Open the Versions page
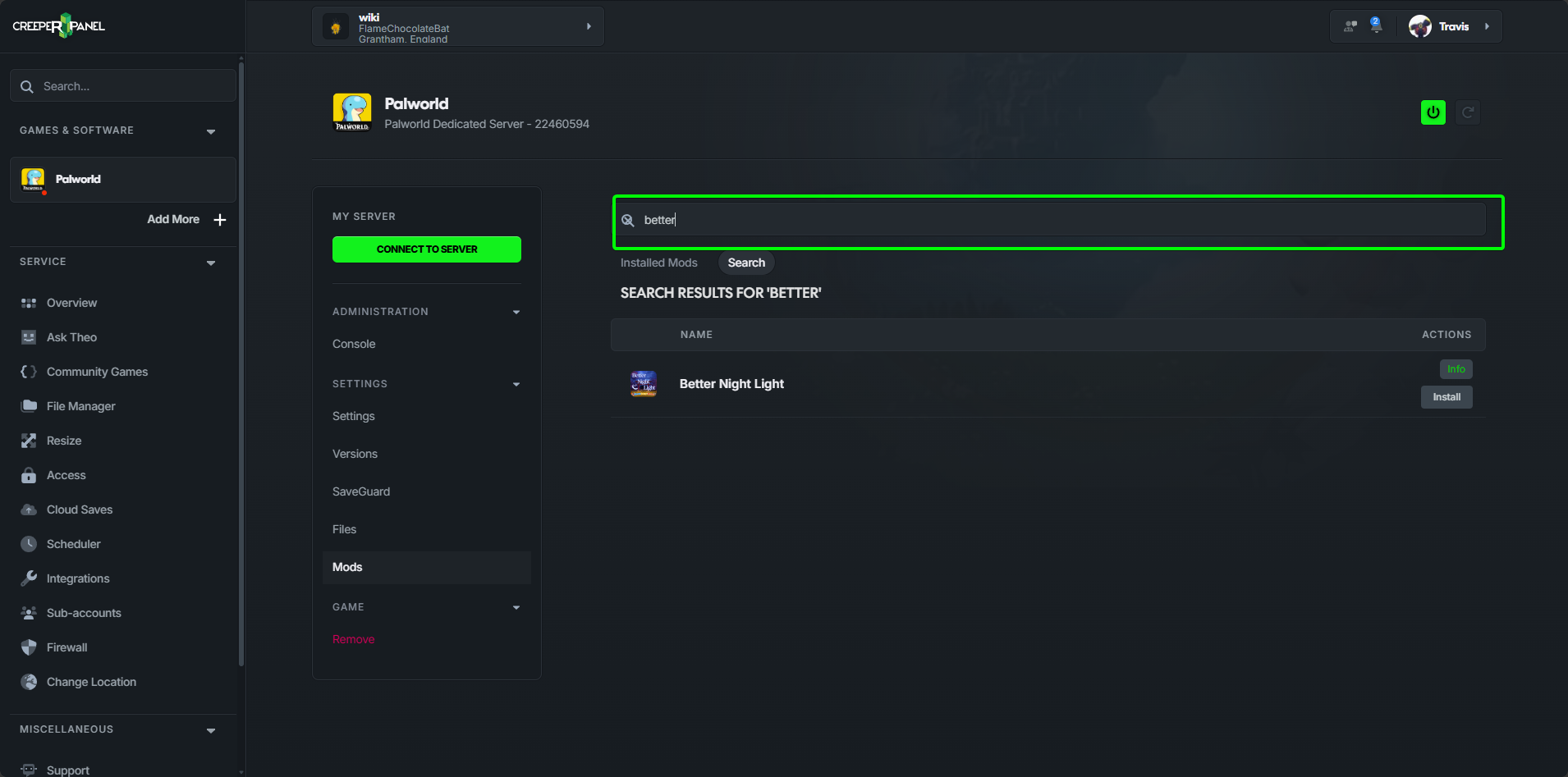This screenshot has height=777, width=1568. 355,454
